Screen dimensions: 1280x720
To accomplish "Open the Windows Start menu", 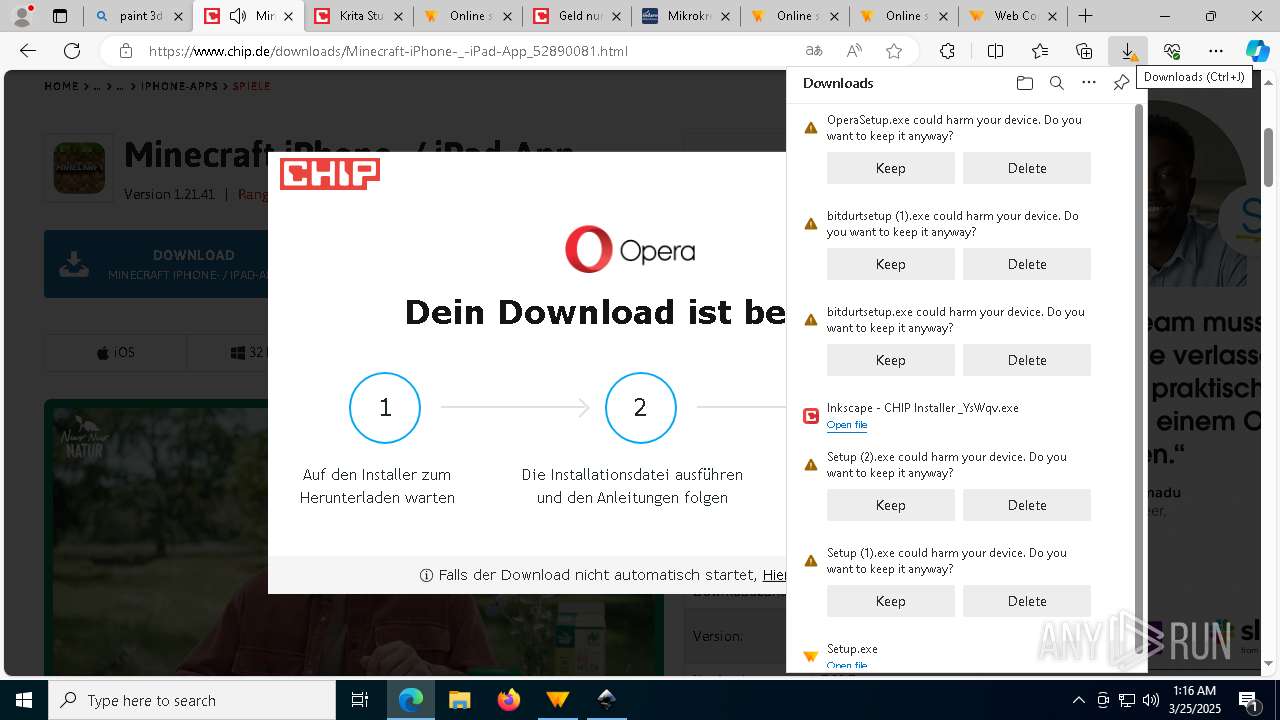I will tap(24, 700).
